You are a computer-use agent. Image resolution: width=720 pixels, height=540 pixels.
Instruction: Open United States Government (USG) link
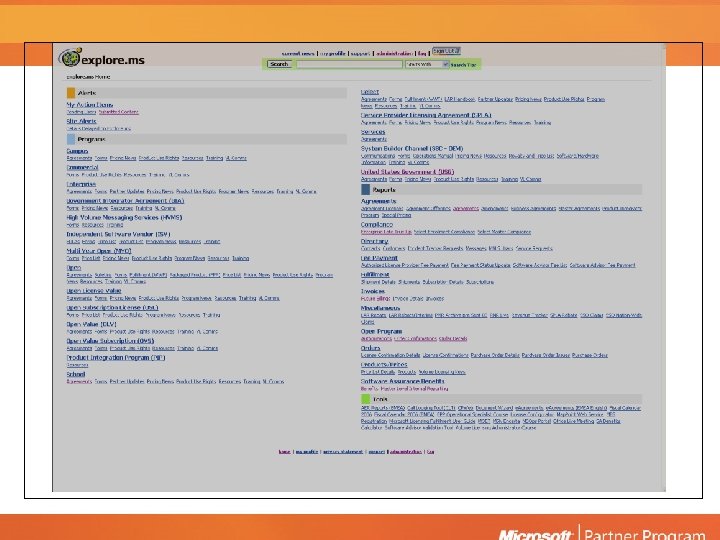(407, 172)
